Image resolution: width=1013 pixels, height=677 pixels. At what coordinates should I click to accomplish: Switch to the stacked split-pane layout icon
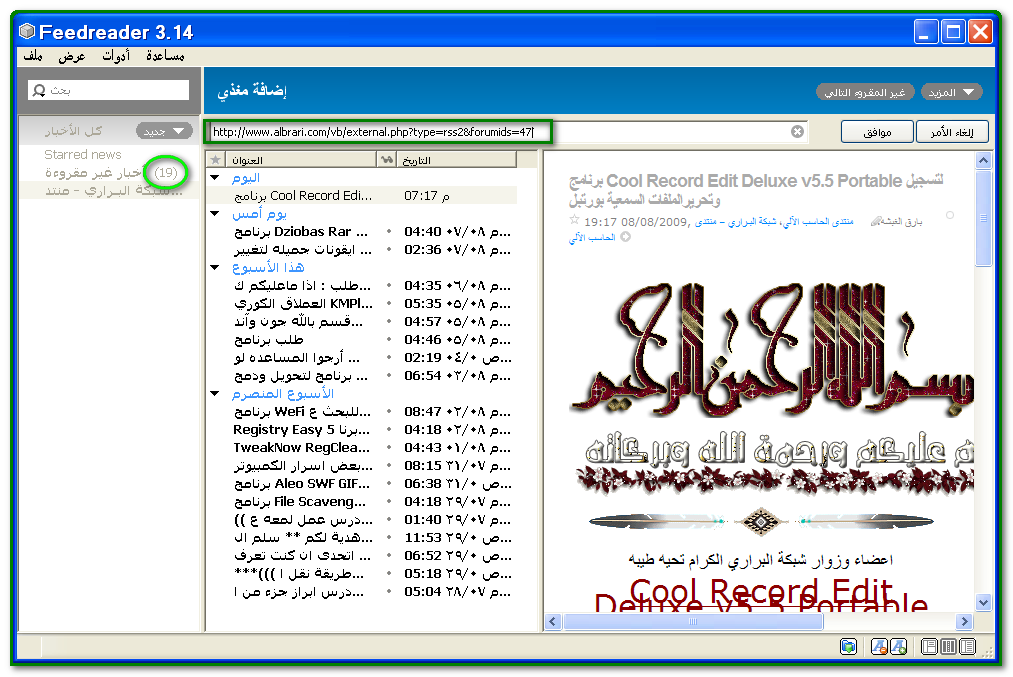[929, 646]
